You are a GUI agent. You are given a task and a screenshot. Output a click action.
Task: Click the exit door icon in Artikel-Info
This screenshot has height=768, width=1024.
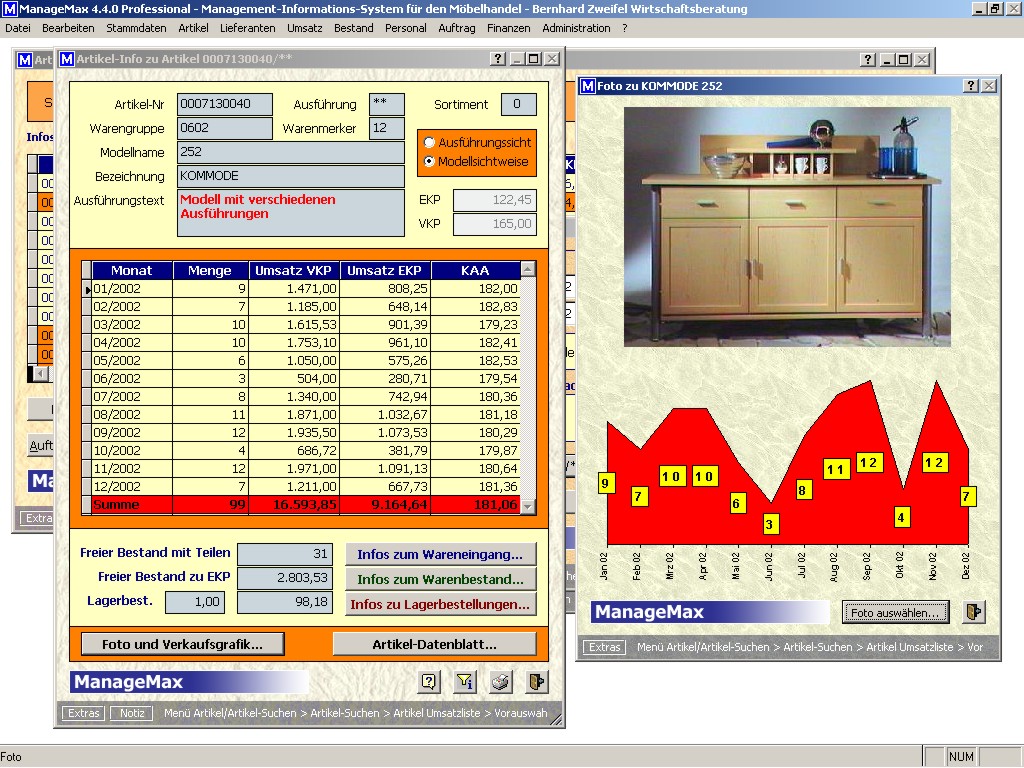537,682
